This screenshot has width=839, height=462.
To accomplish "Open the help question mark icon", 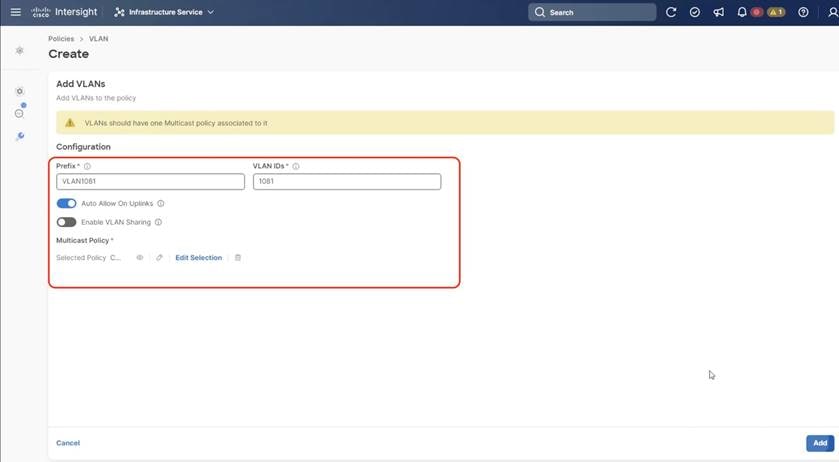I will [x=803, y=12].
